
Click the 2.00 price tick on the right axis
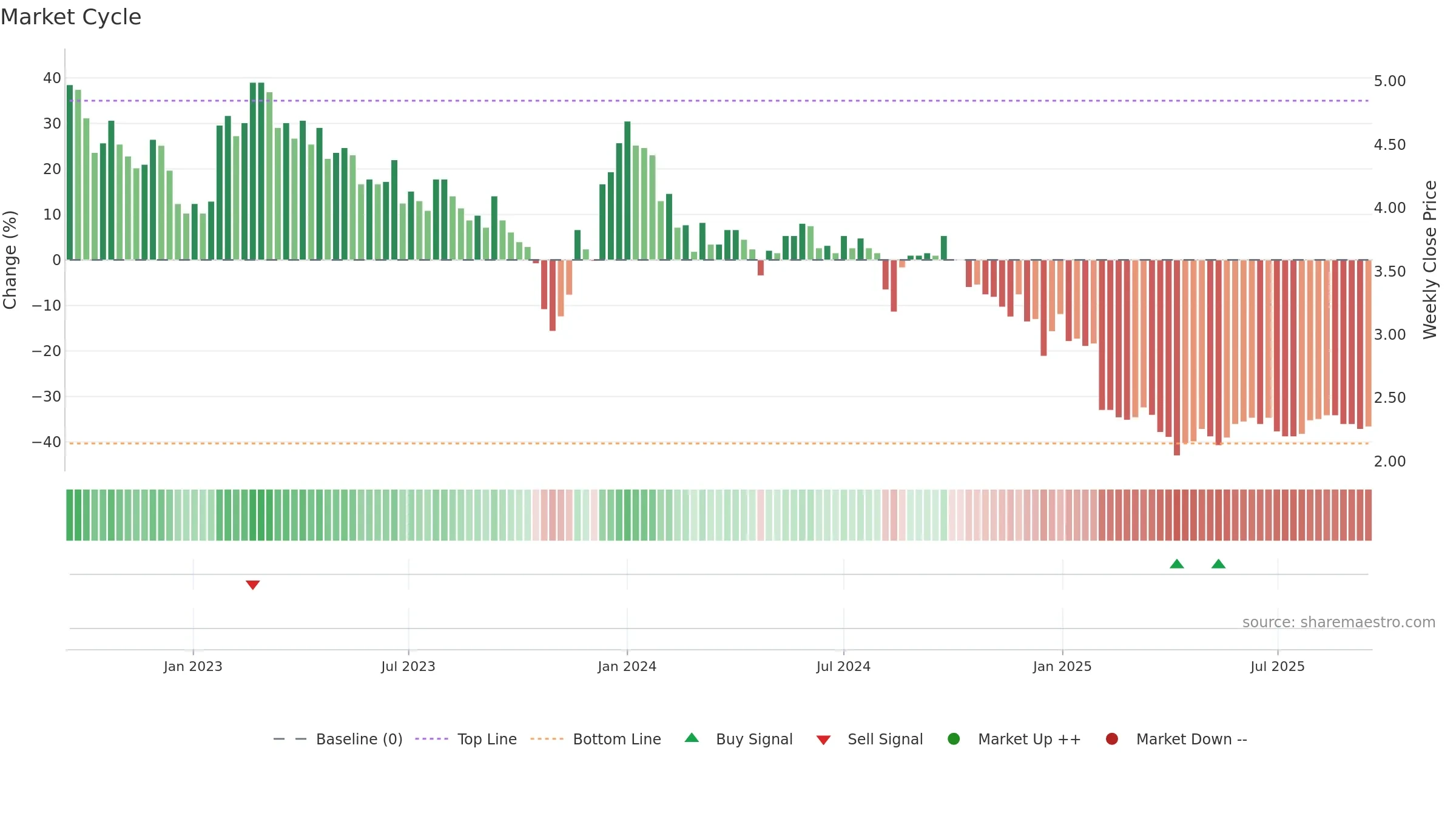(x=1390, y=462)
